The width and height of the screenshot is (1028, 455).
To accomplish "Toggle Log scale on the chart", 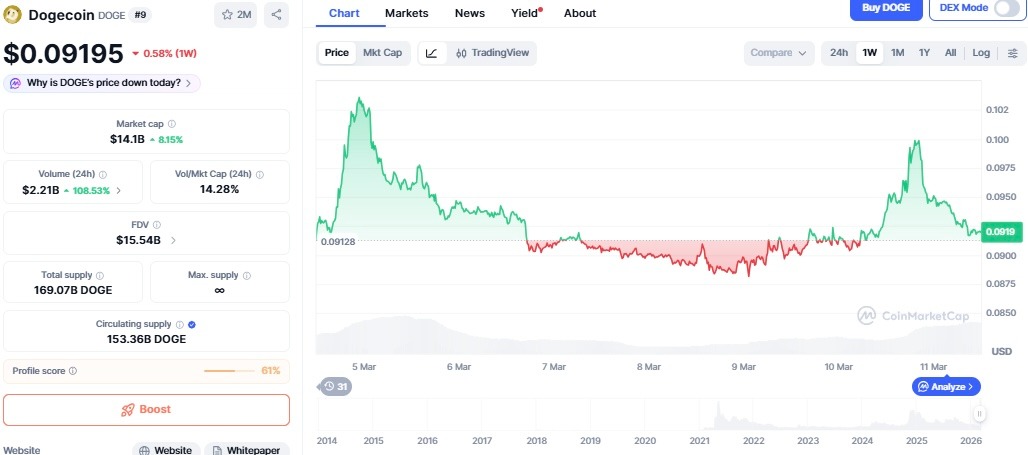I will pos(981,53).
